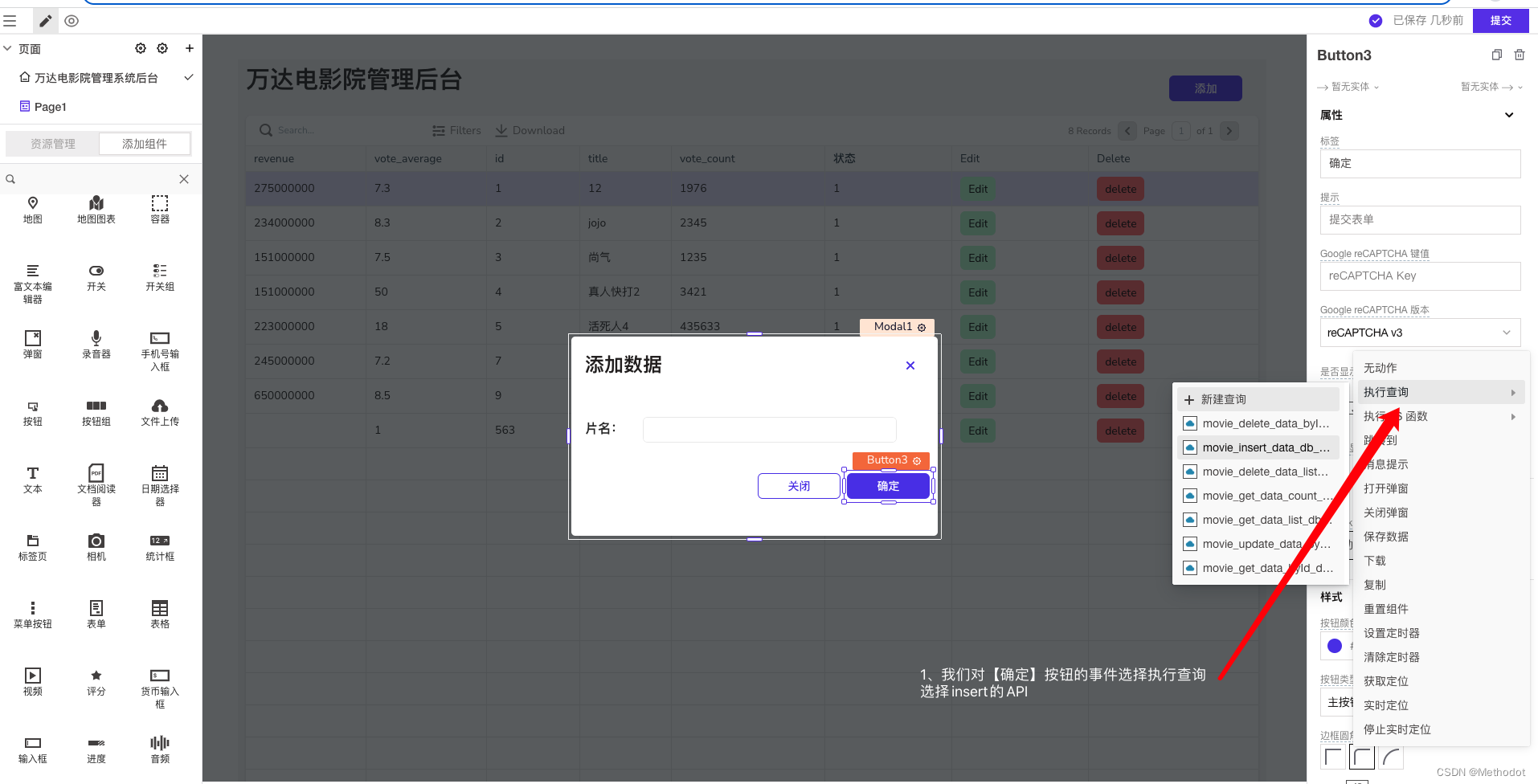
Task: Click the purple button color swatch
Action: 1335,646
